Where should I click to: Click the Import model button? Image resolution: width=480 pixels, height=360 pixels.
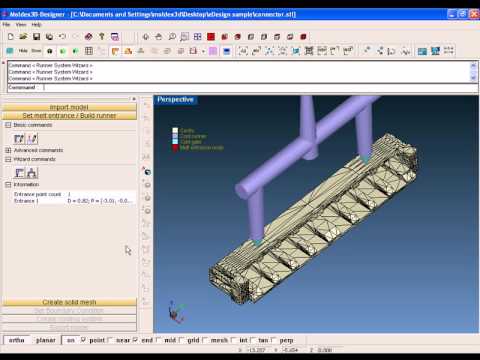tap(69, 107)
